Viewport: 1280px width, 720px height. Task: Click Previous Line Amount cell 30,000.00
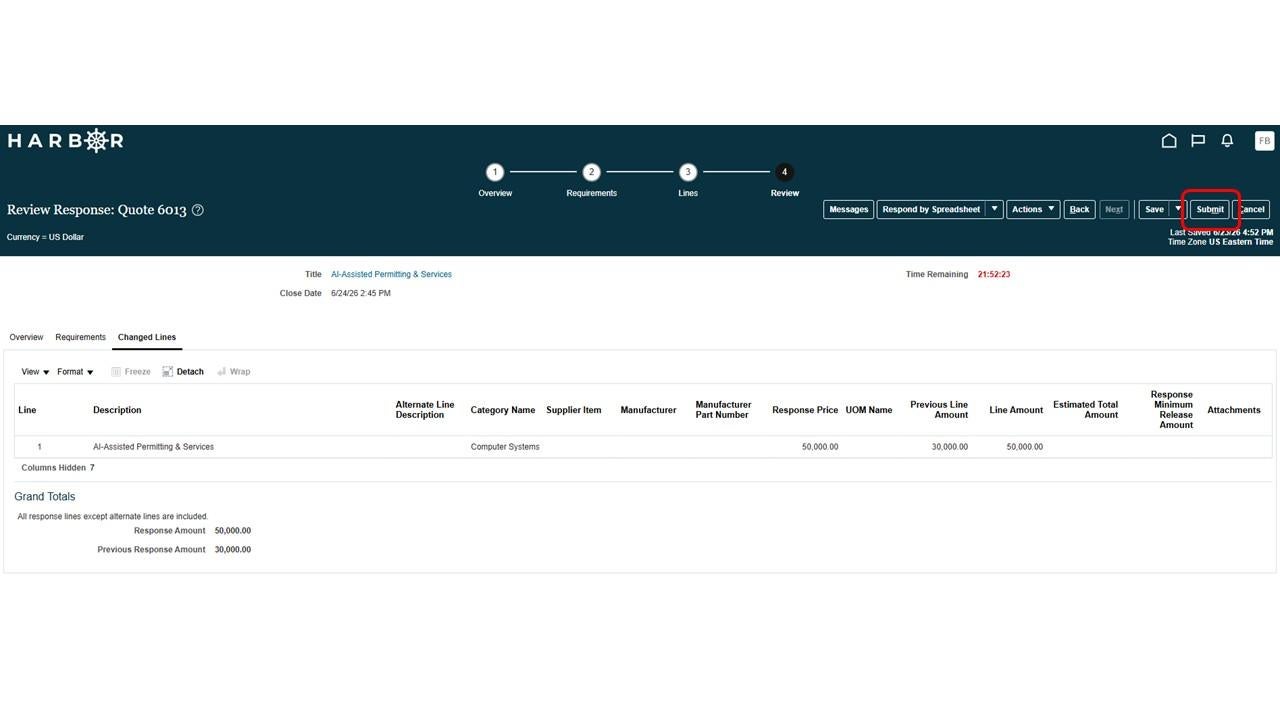(950, 447)
